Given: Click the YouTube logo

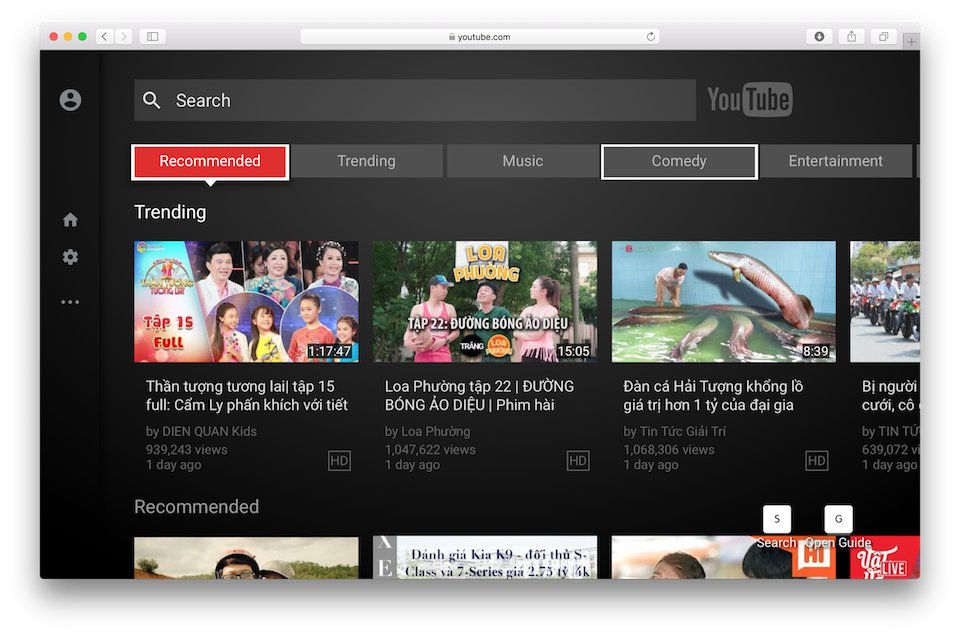Looking at the screenshot, I should point(749,100).
